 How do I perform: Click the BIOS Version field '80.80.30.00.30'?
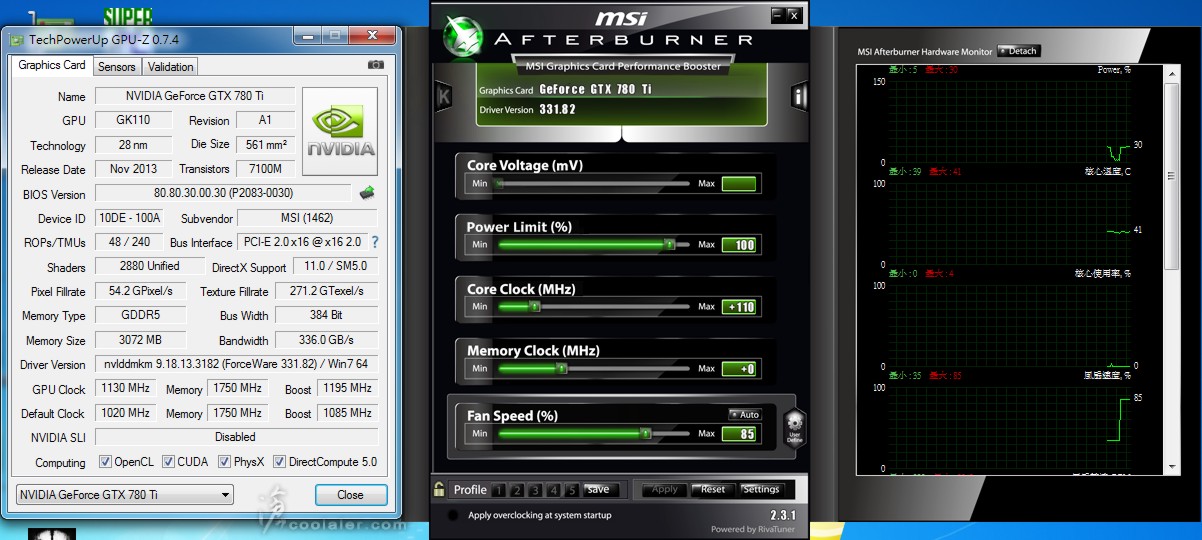[x=225, y=193]
